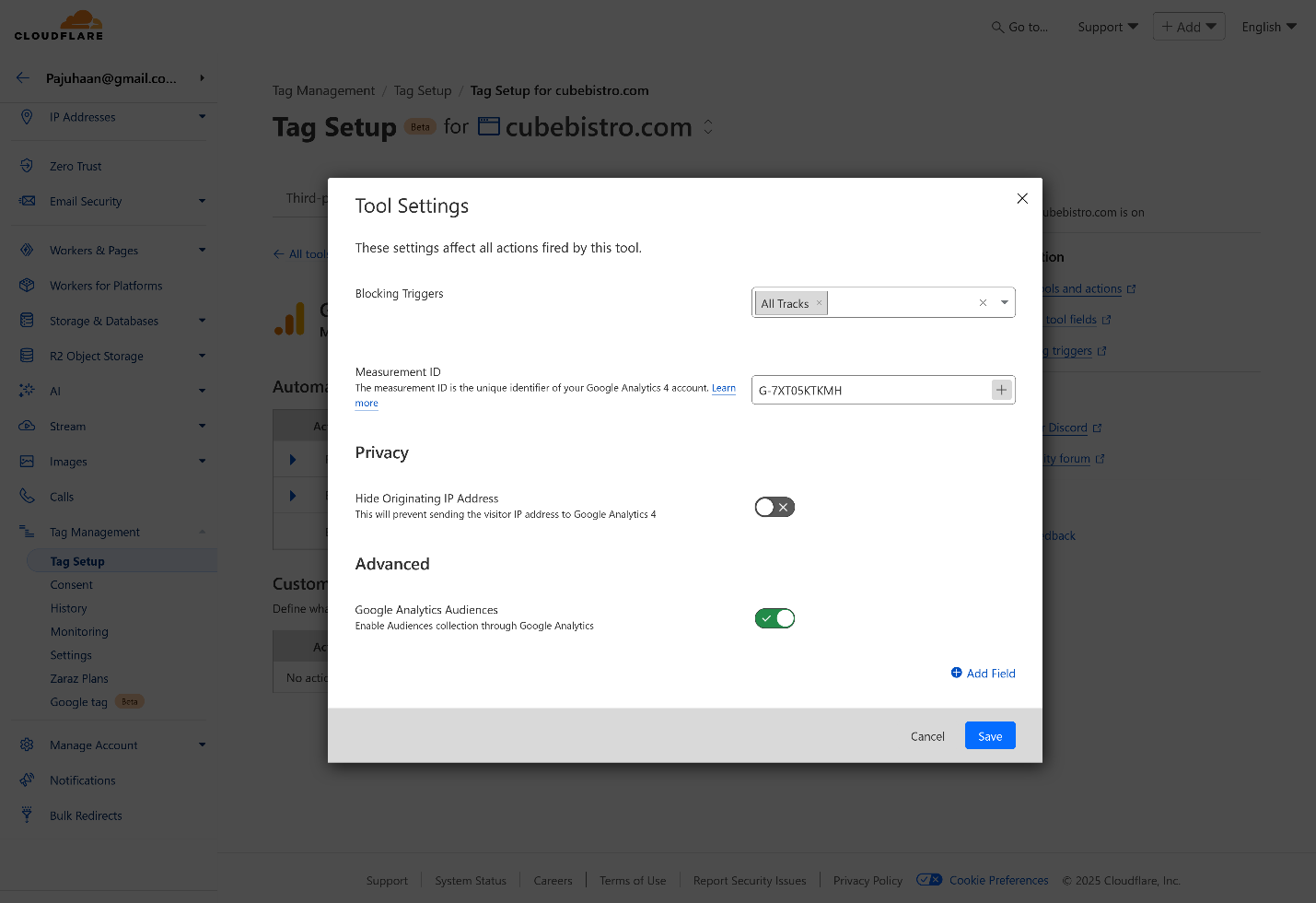The width and height of the screenshot is (1316, 903).
Task: Open Google tag Beta in the sidebar
Action: (x=97, y=702)
